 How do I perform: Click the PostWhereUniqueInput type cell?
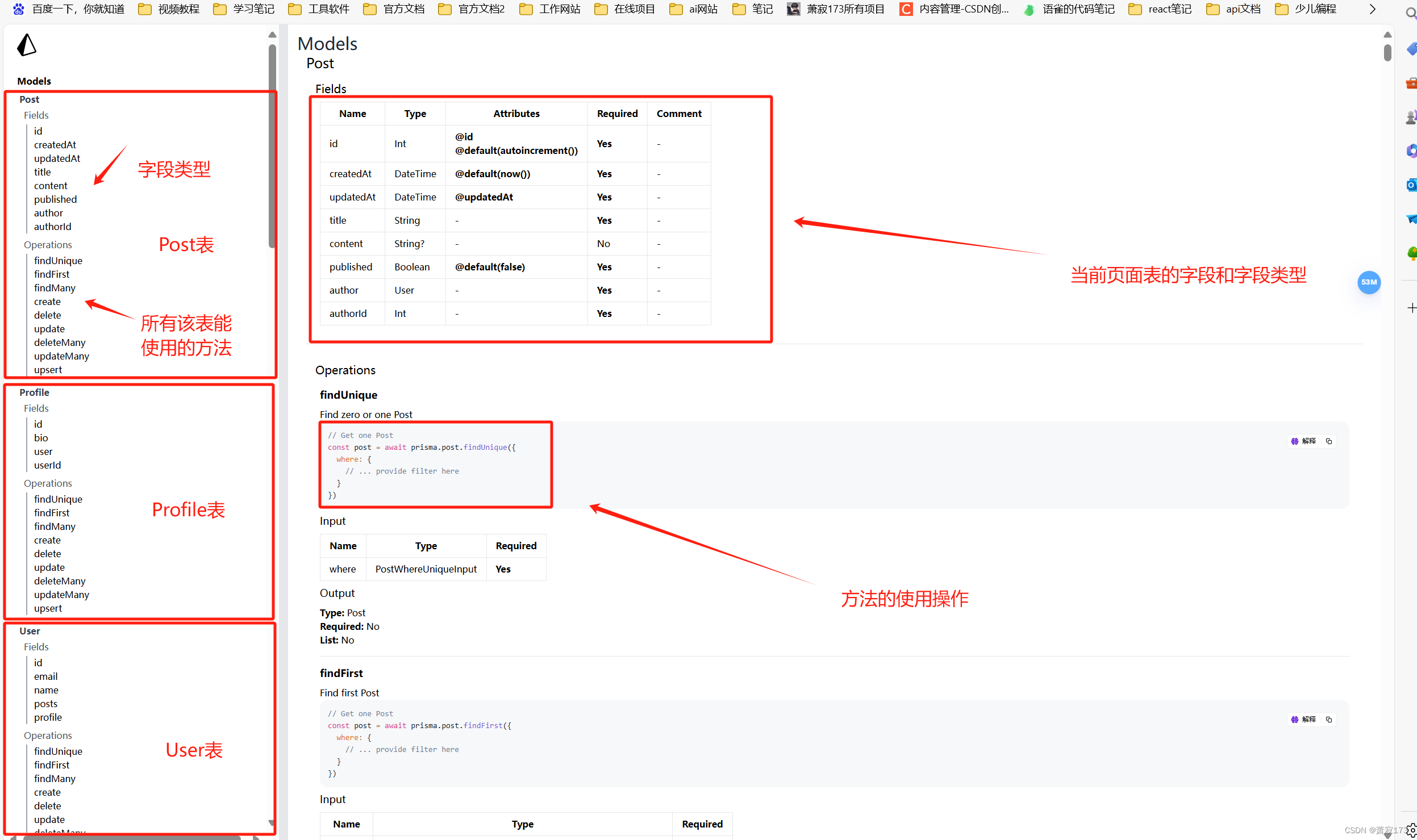[x=426, y=569]
